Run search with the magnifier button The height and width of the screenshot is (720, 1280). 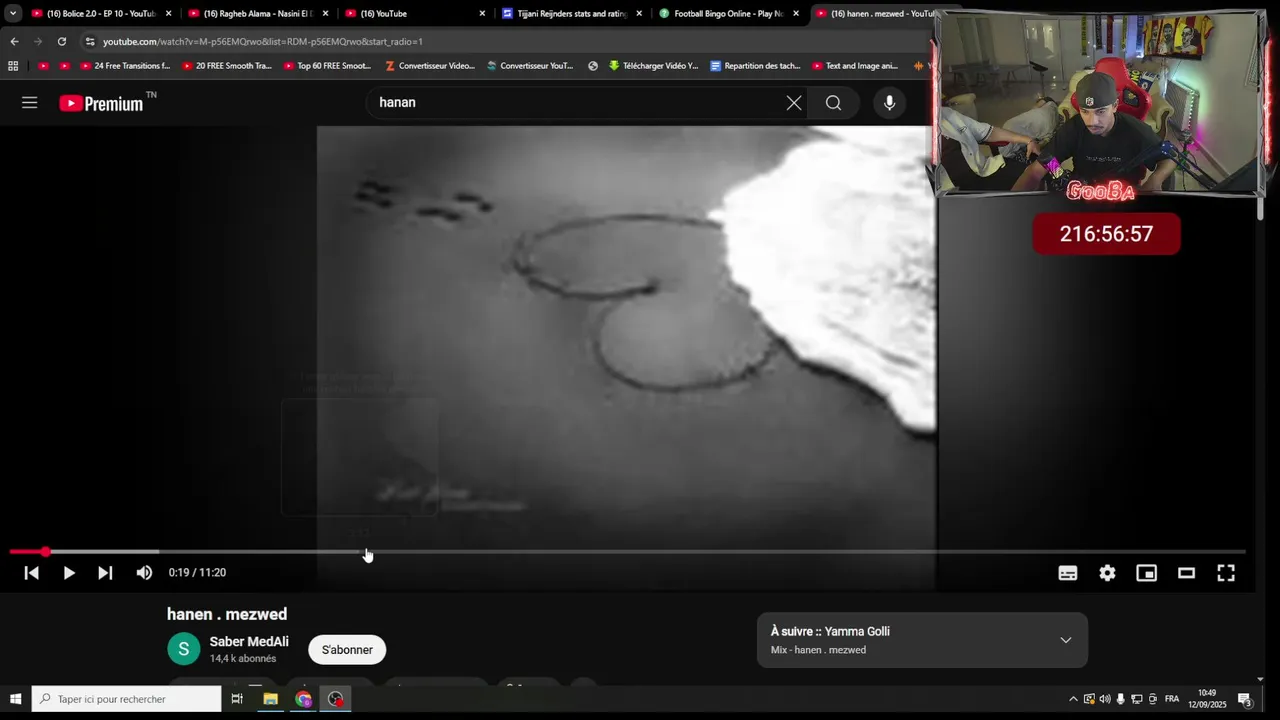[x=833, y=102]
